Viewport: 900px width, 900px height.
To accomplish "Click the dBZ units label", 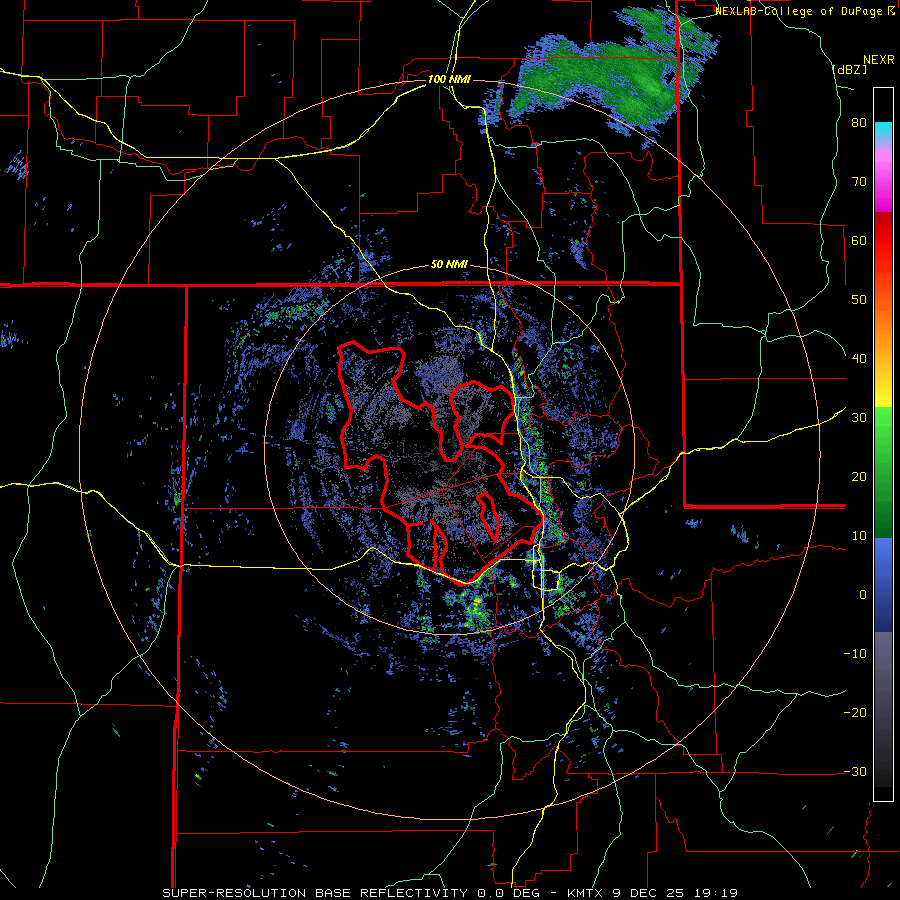I will coord(849,69).
